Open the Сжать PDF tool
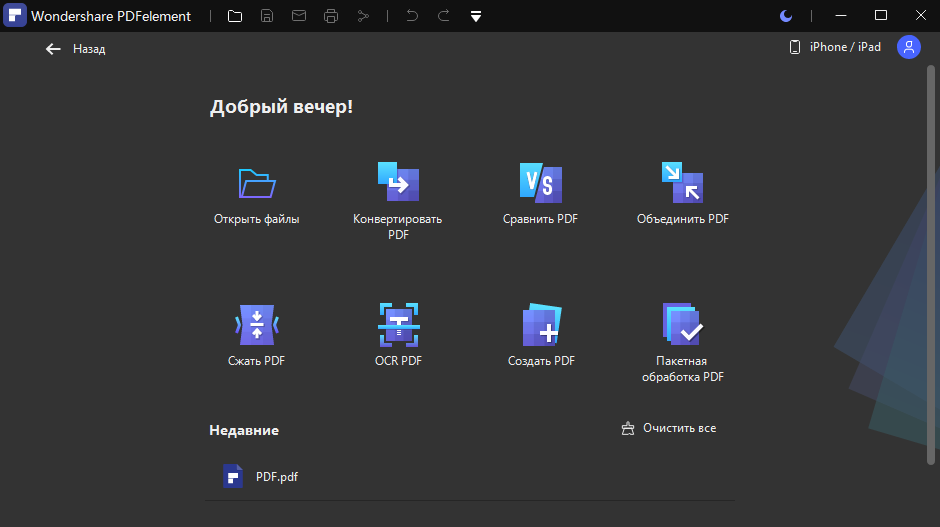 coord(257,335)
